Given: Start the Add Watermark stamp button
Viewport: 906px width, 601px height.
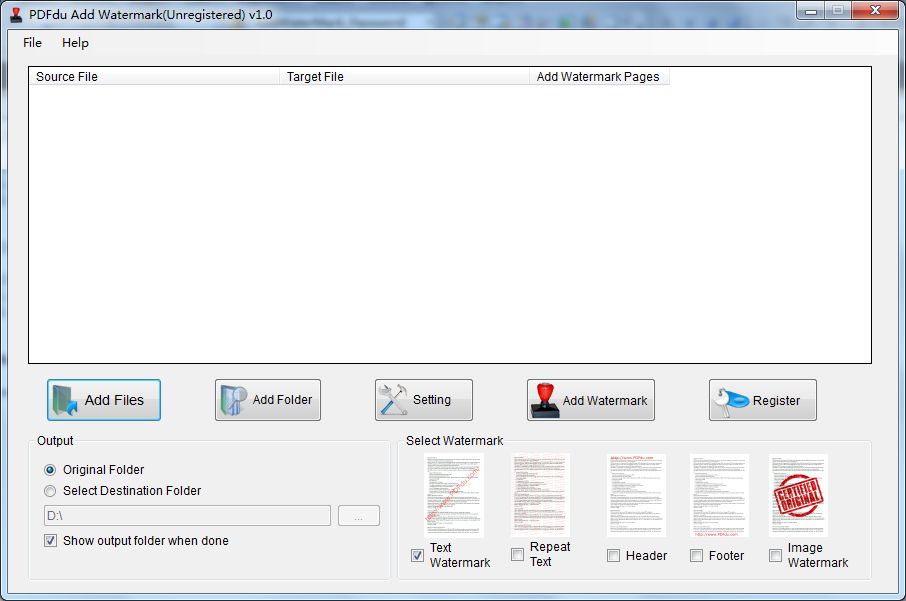Looking at the screenshot, I should tap(591, 400).
